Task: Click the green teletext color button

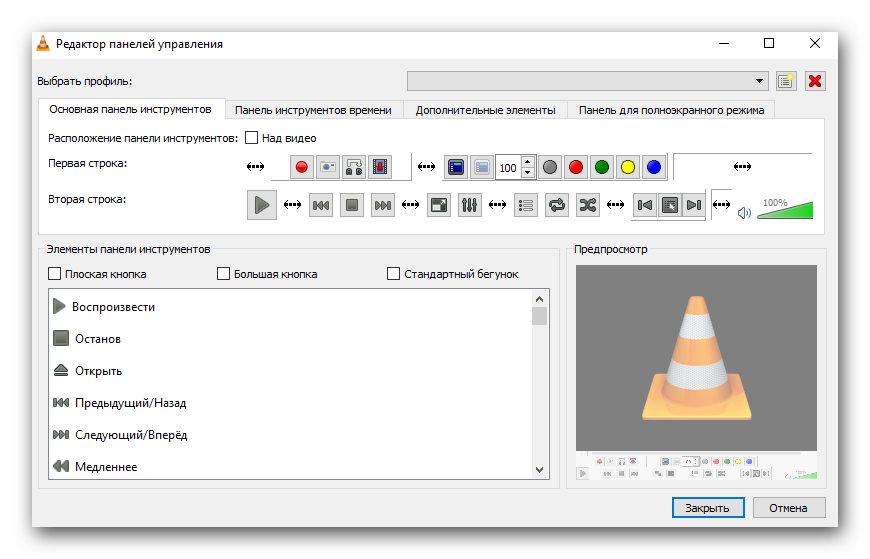Action: point(602,167)
